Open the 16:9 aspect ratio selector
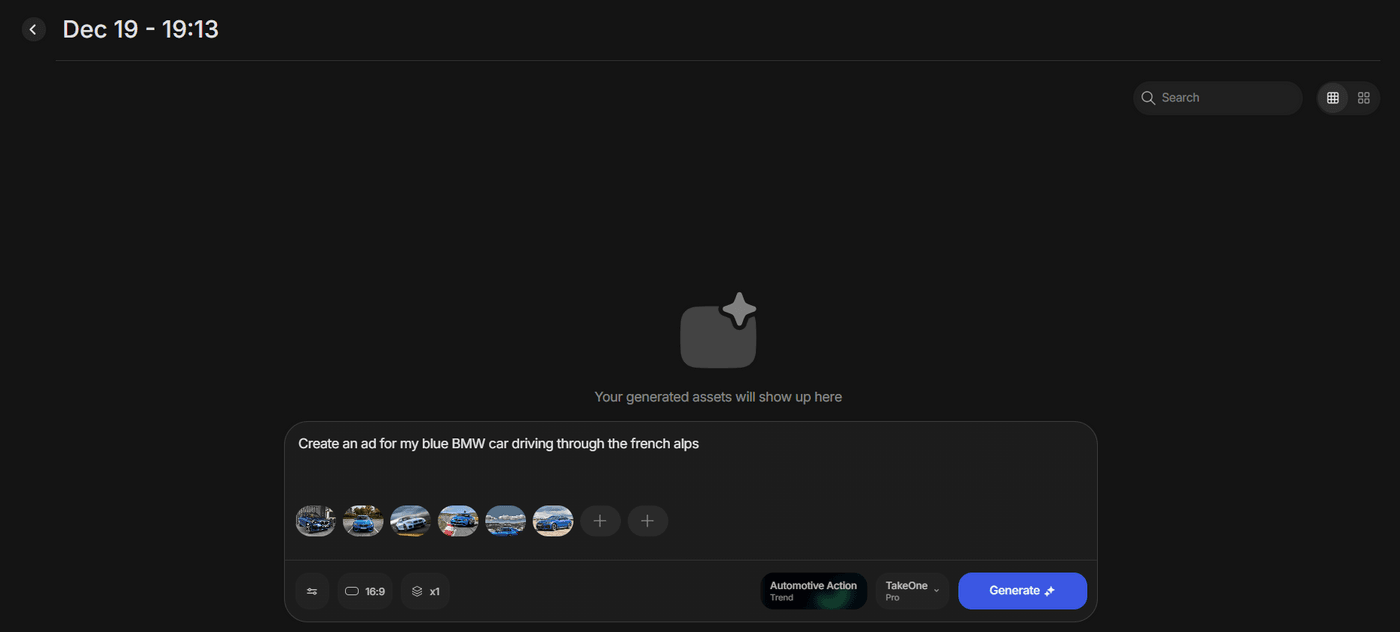The image size is (1400, 632). (x=365, y=591)
